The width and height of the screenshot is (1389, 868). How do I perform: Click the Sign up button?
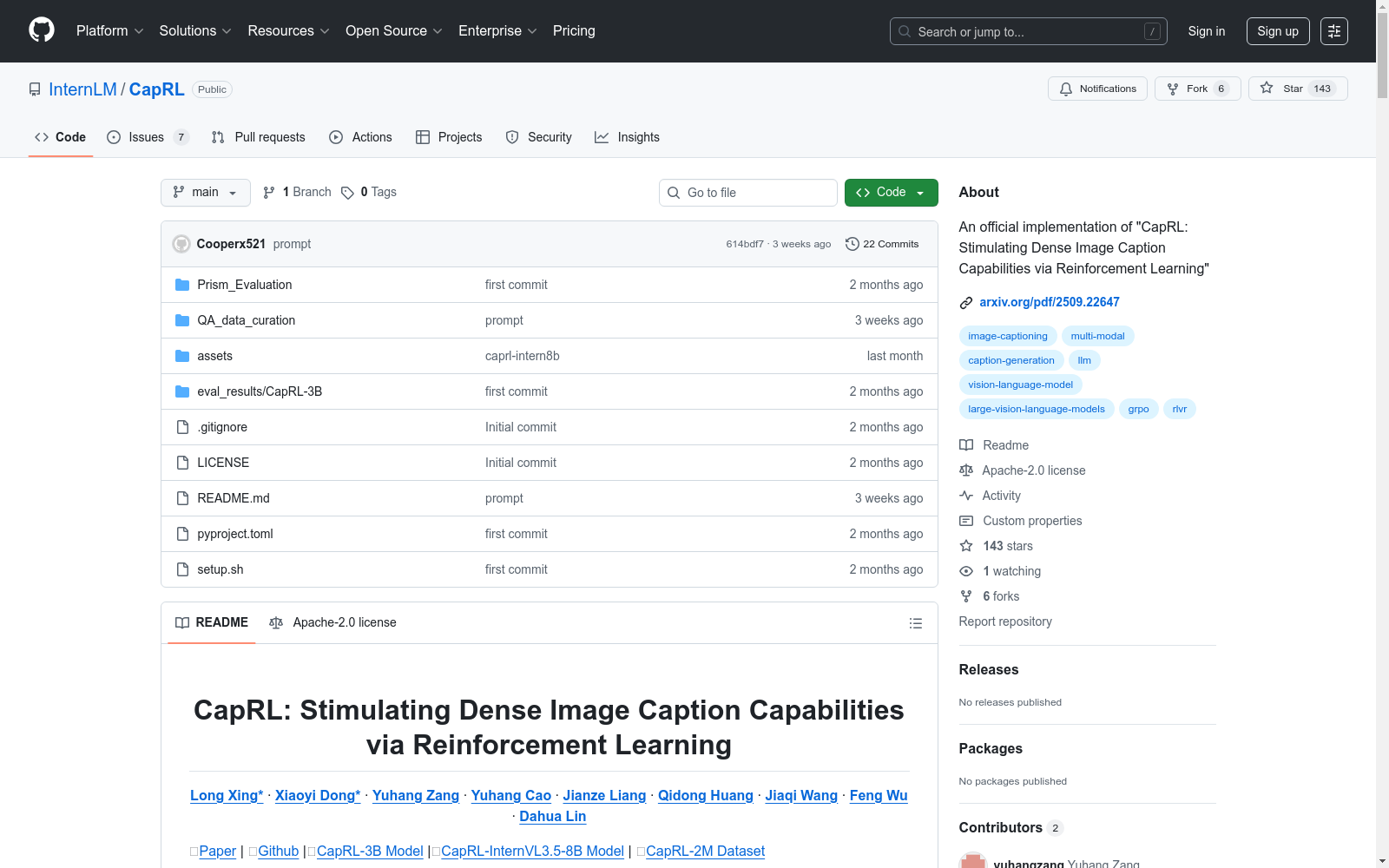(1278, 31)
